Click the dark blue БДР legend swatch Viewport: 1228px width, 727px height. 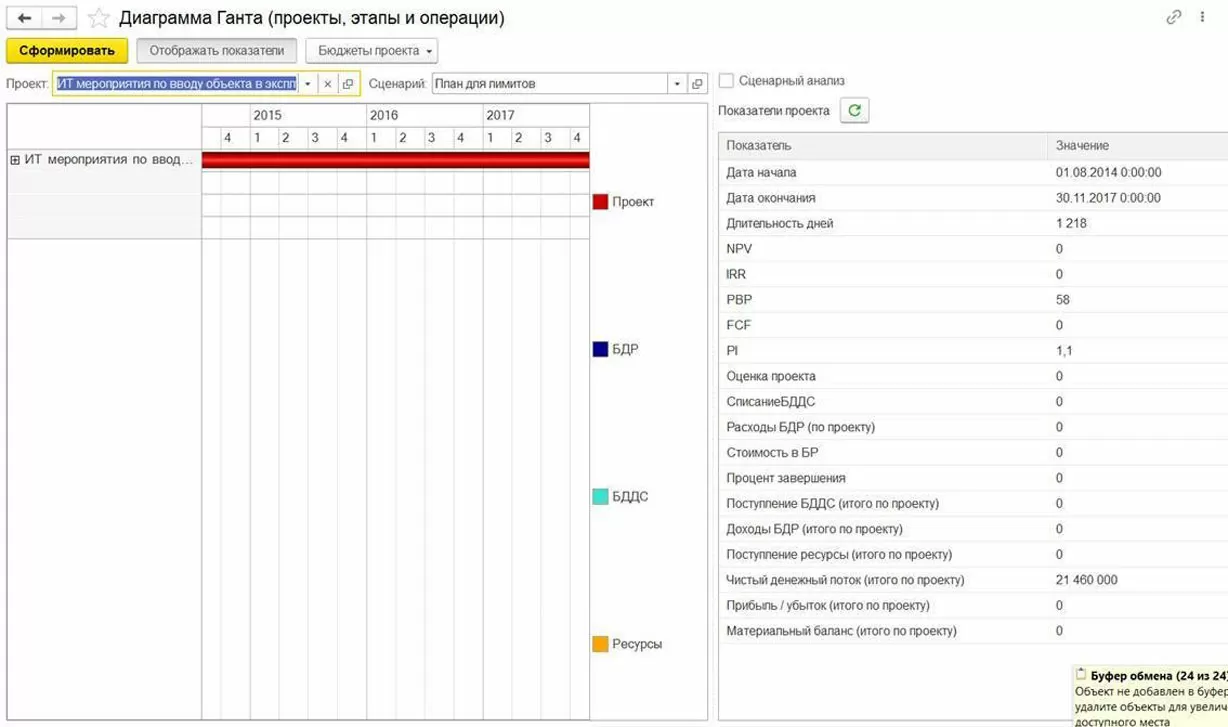[x=600, y=349]
